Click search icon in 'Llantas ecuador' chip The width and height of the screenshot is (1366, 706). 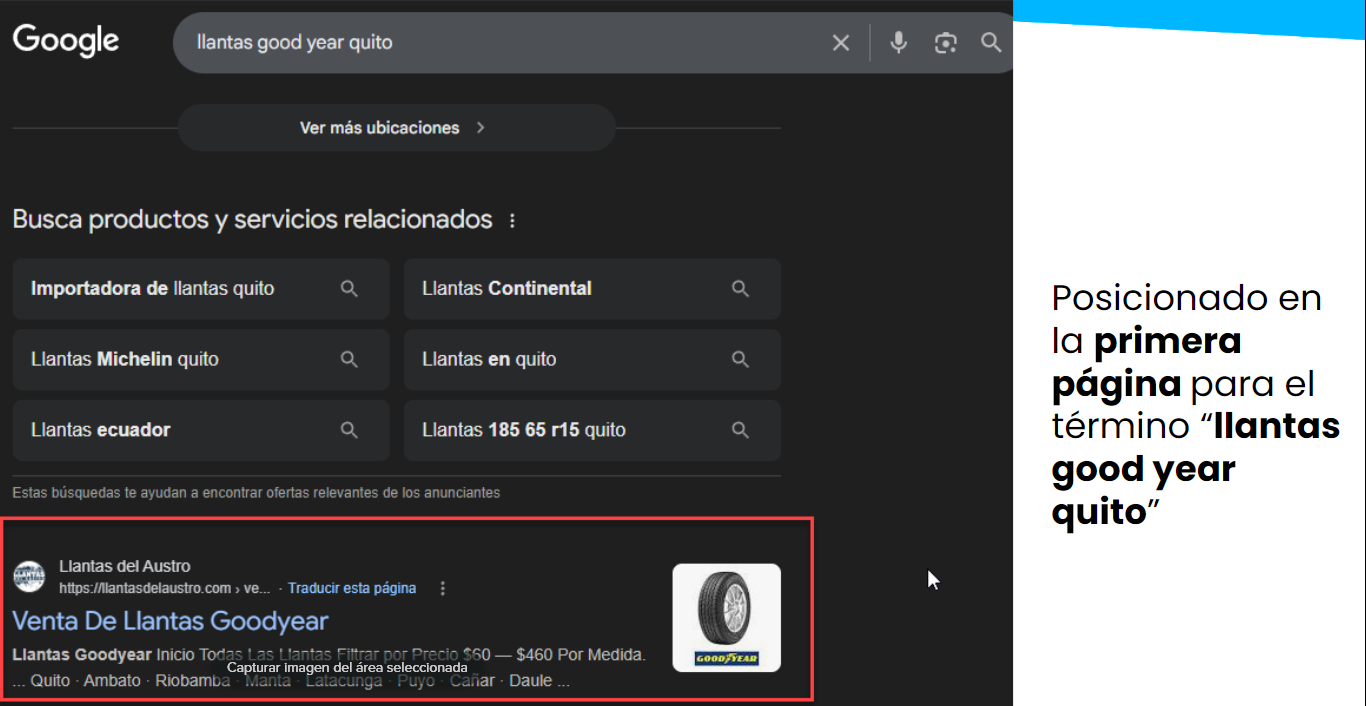(349, 431)
